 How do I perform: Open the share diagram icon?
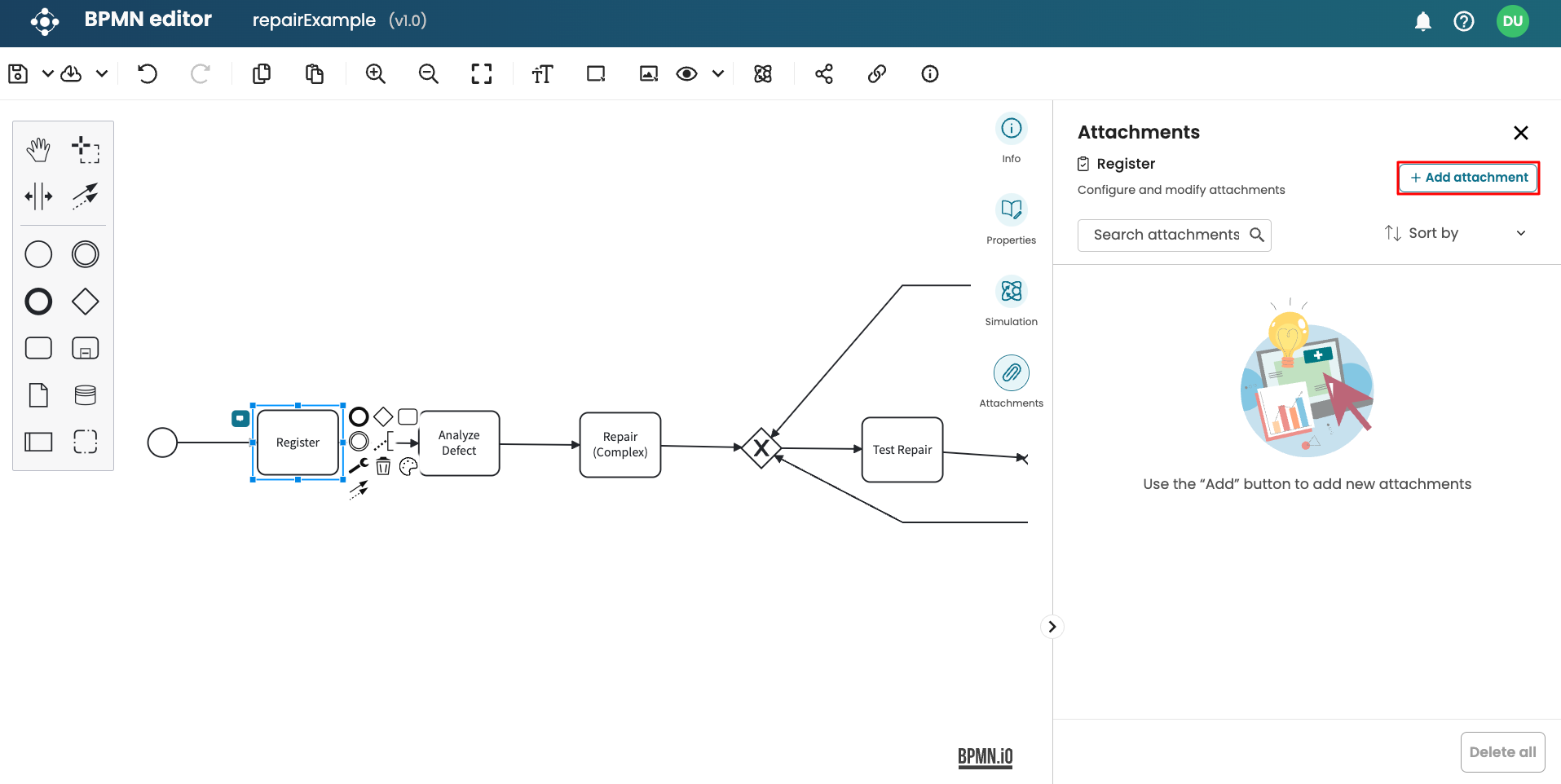click(x=824, y=74)
